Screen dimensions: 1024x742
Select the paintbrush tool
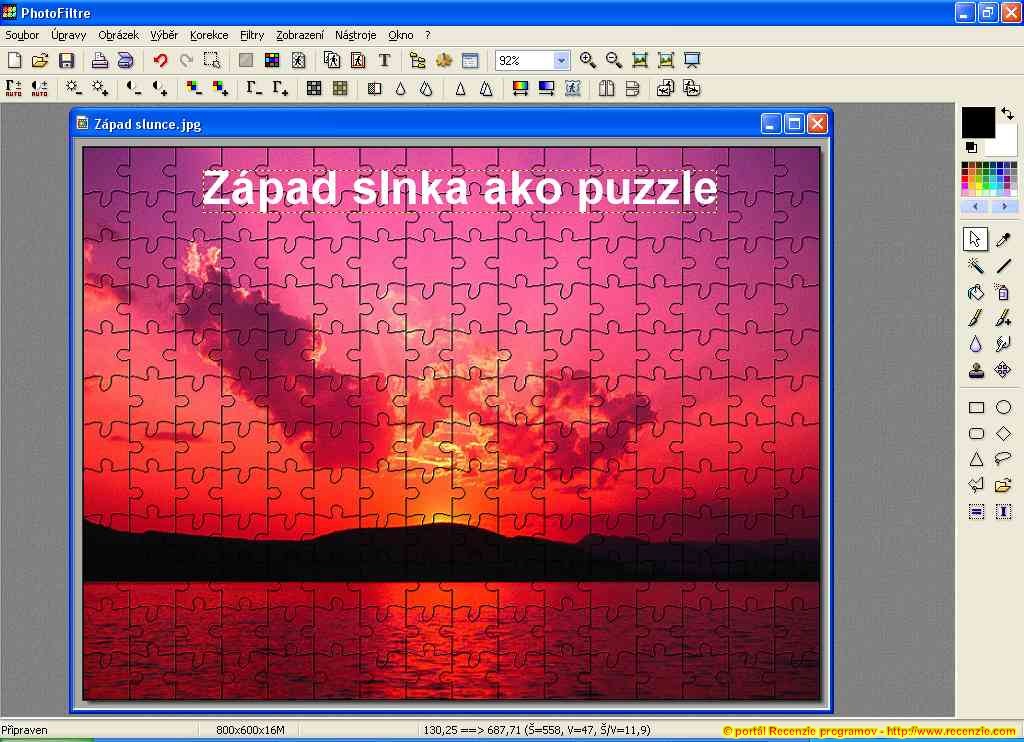pos(976,318)
